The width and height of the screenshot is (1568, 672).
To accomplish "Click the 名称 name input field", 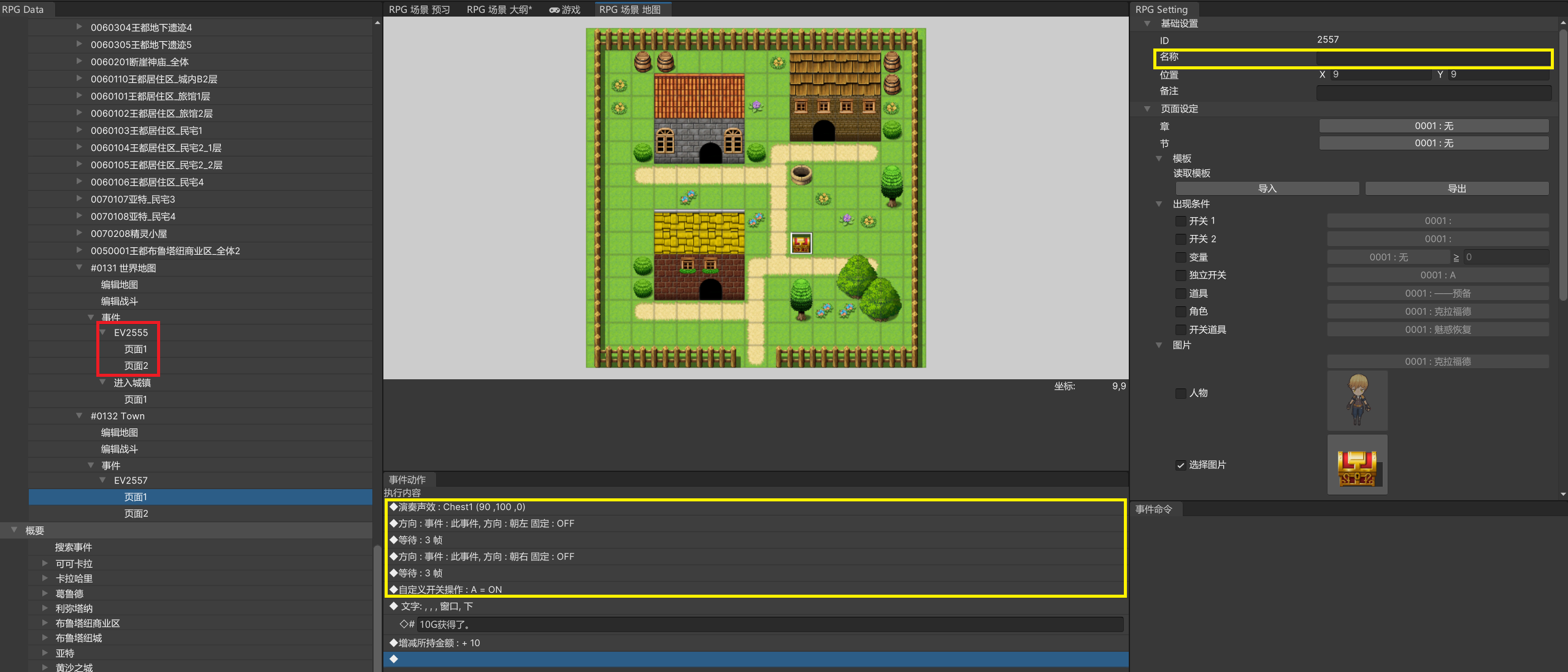I will click(1433, 58).
